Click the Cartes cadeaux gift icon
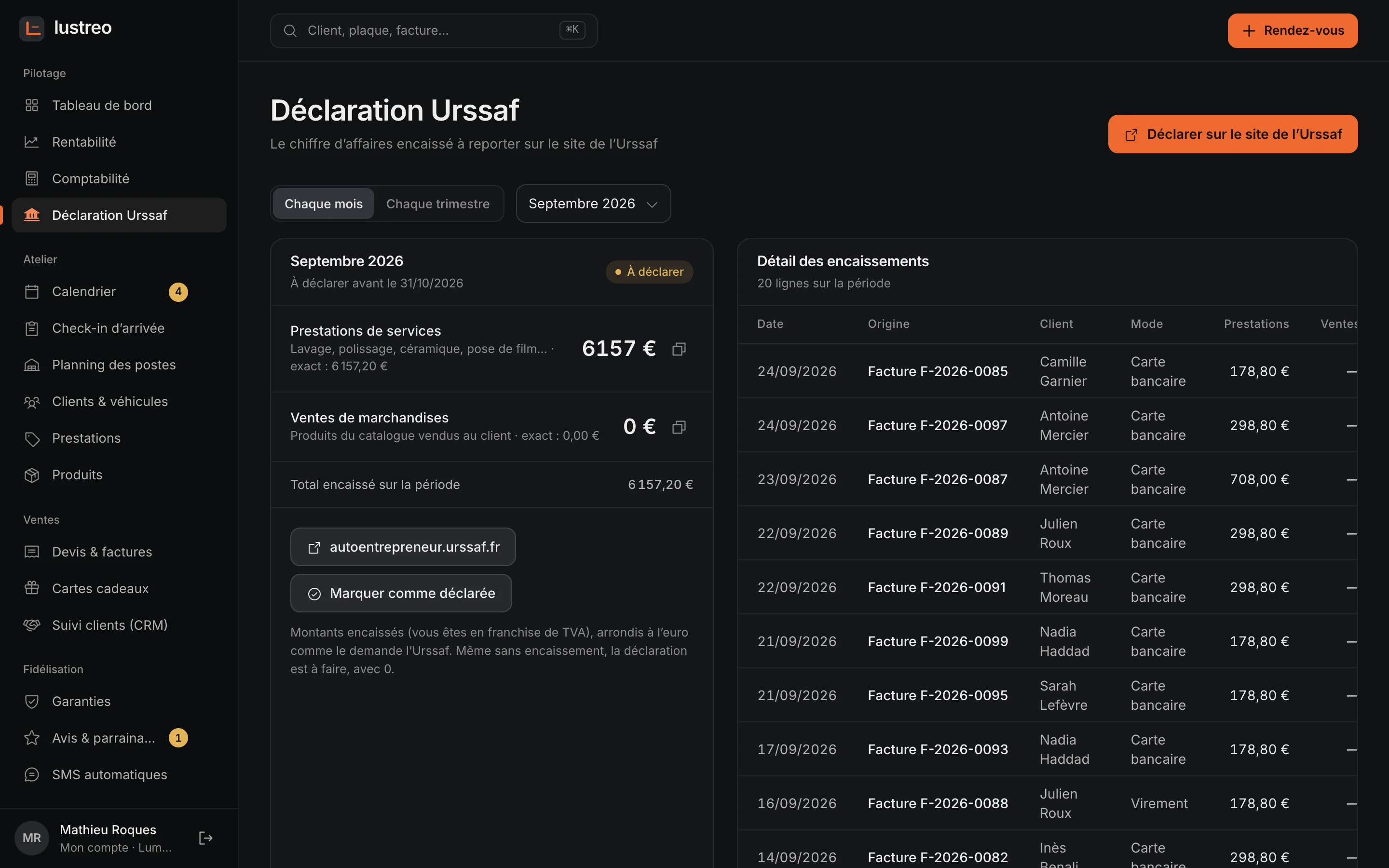1389x868 pixels. pos(31,588)
